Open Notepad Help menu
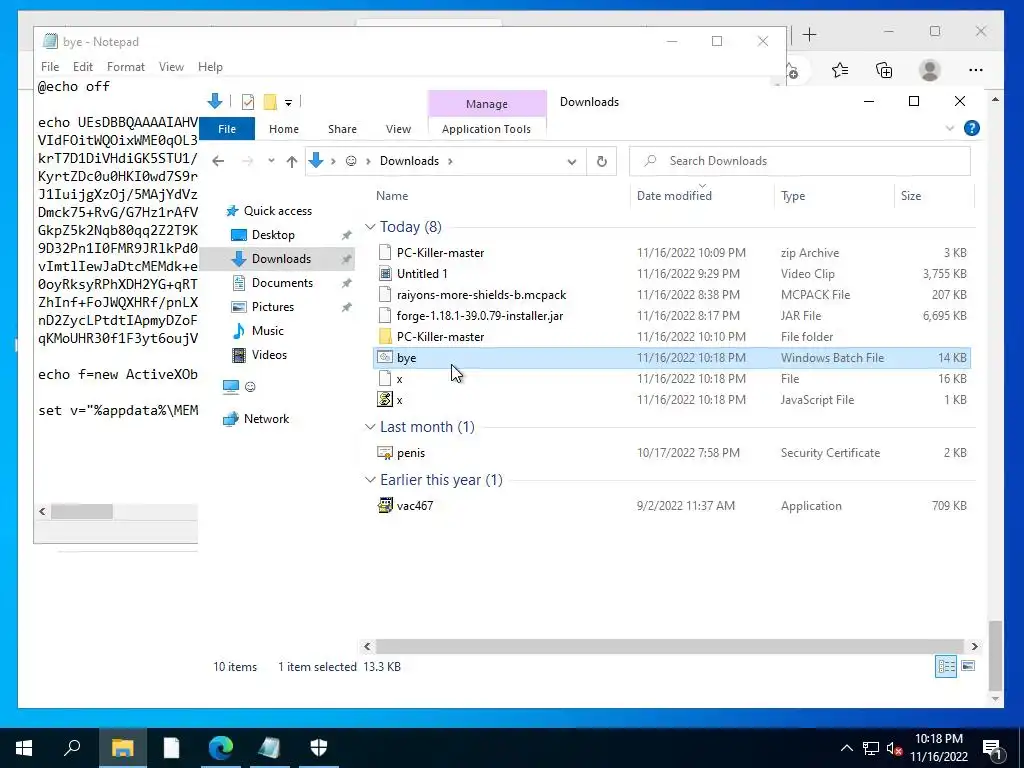 point(210,67)
